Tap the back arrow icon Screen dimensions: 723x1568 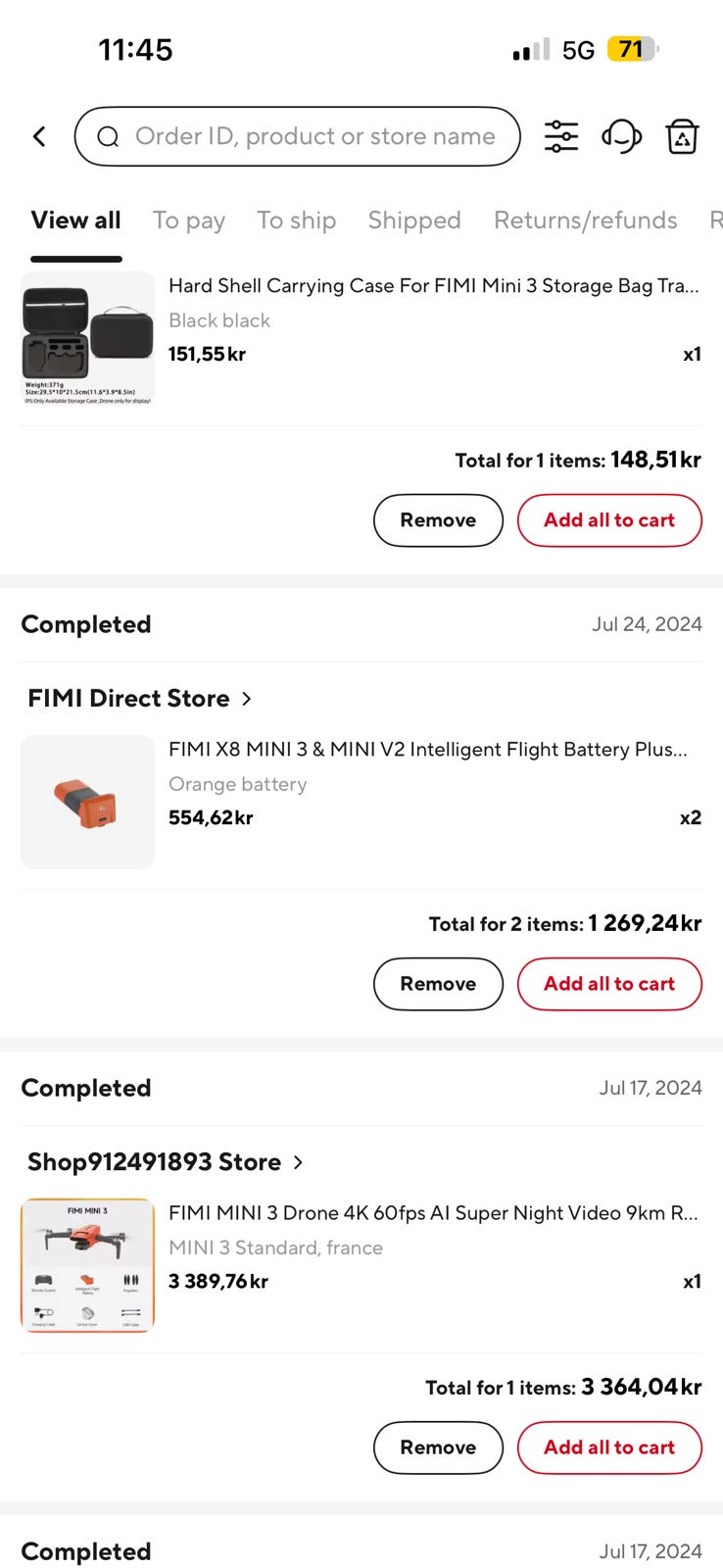pyautogui.click(x=39, y=137)
